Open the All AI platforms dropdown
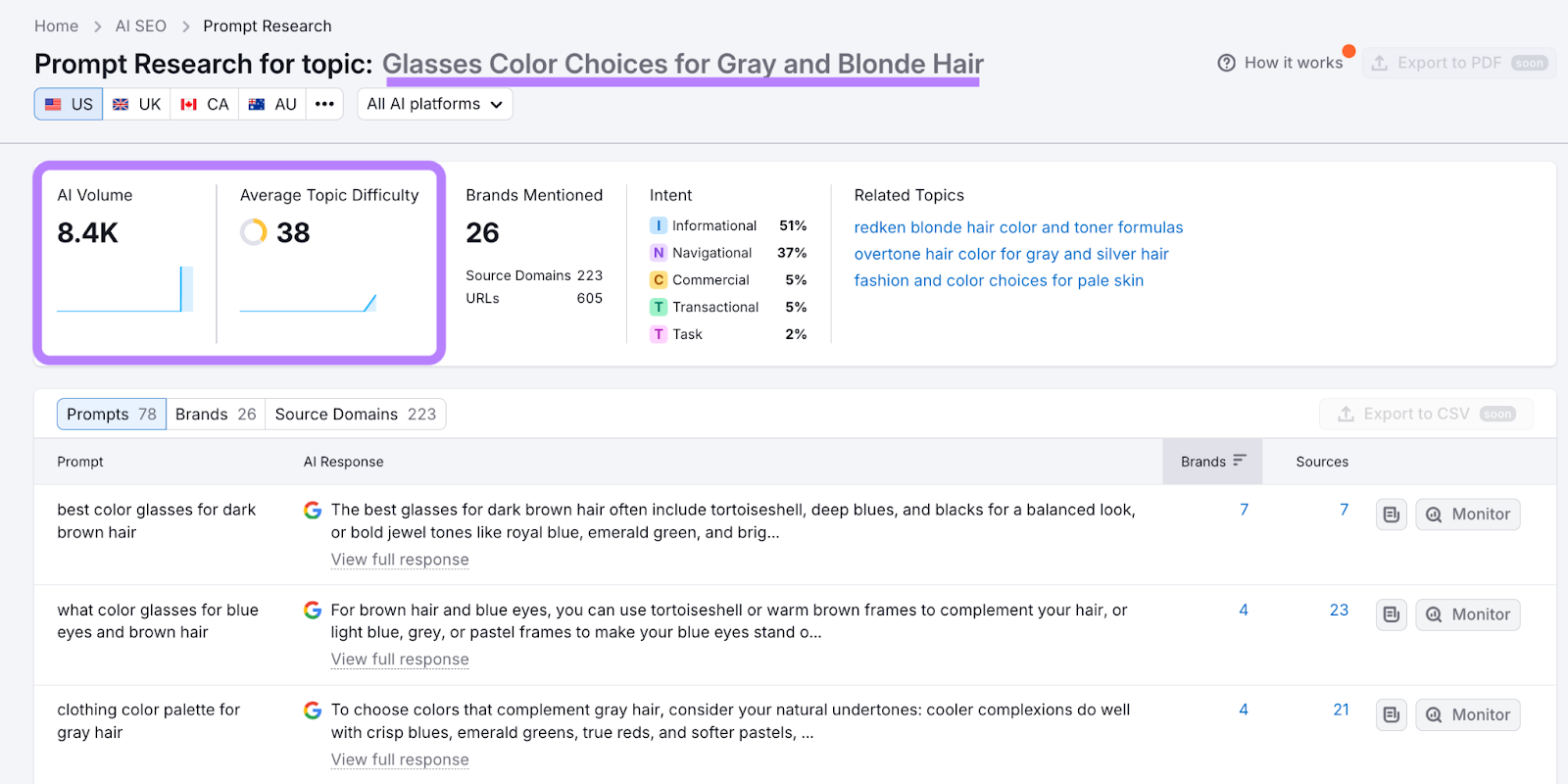 (434, 104)
